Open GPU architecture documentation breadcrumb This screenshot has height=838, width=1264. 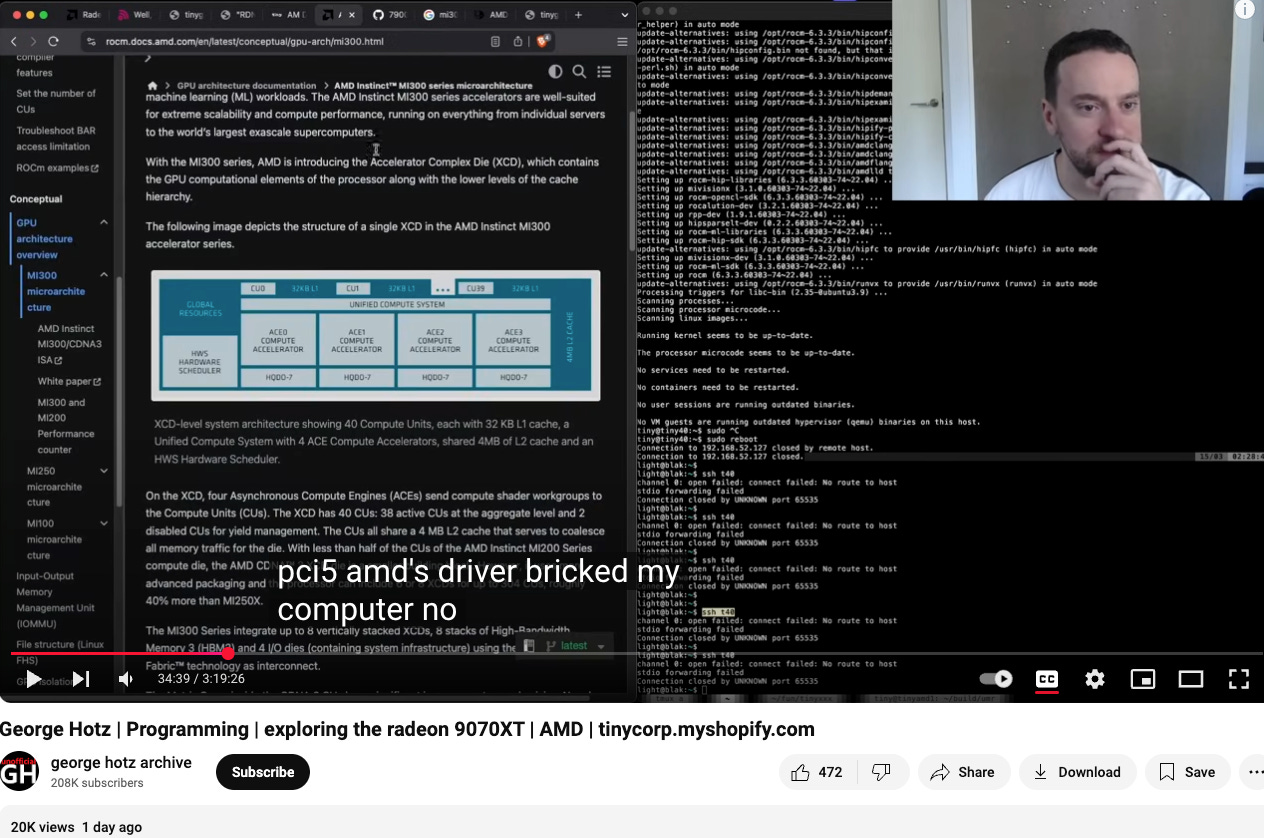(246, 86)
